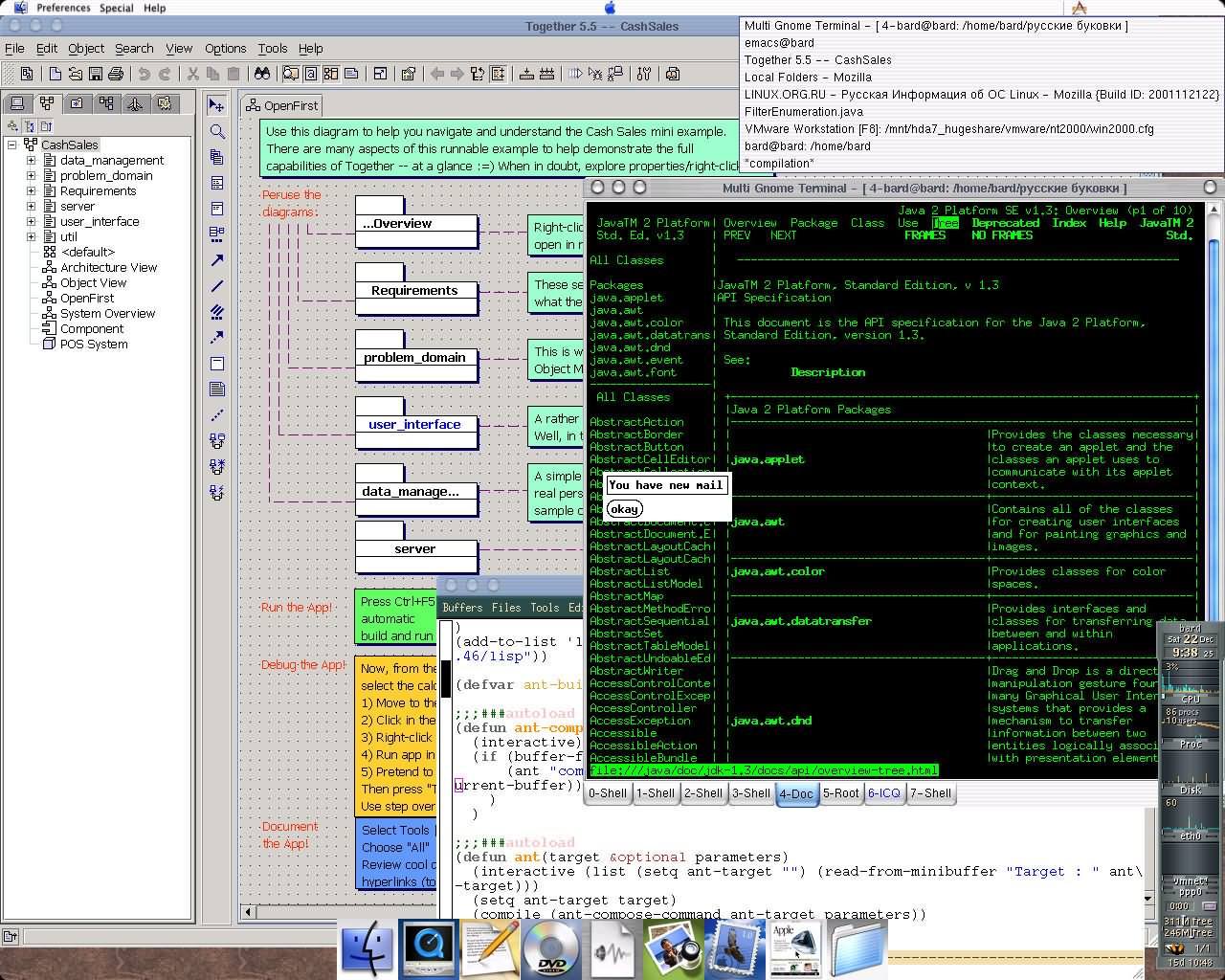Click the Cut scissors icon
Image resolution: width=1225 pixels, height=980 pixels.
(192, 74)
